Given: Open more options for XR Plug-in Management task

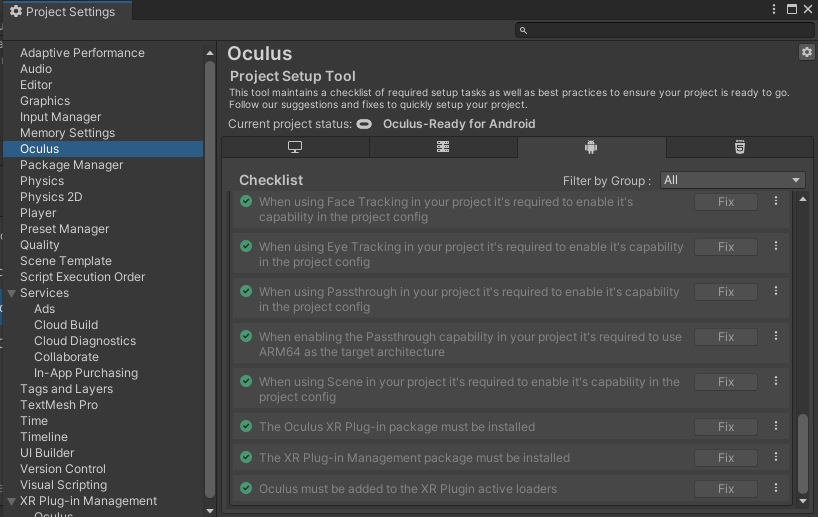Looking at the screenshot, I should [x=776, y=456].
